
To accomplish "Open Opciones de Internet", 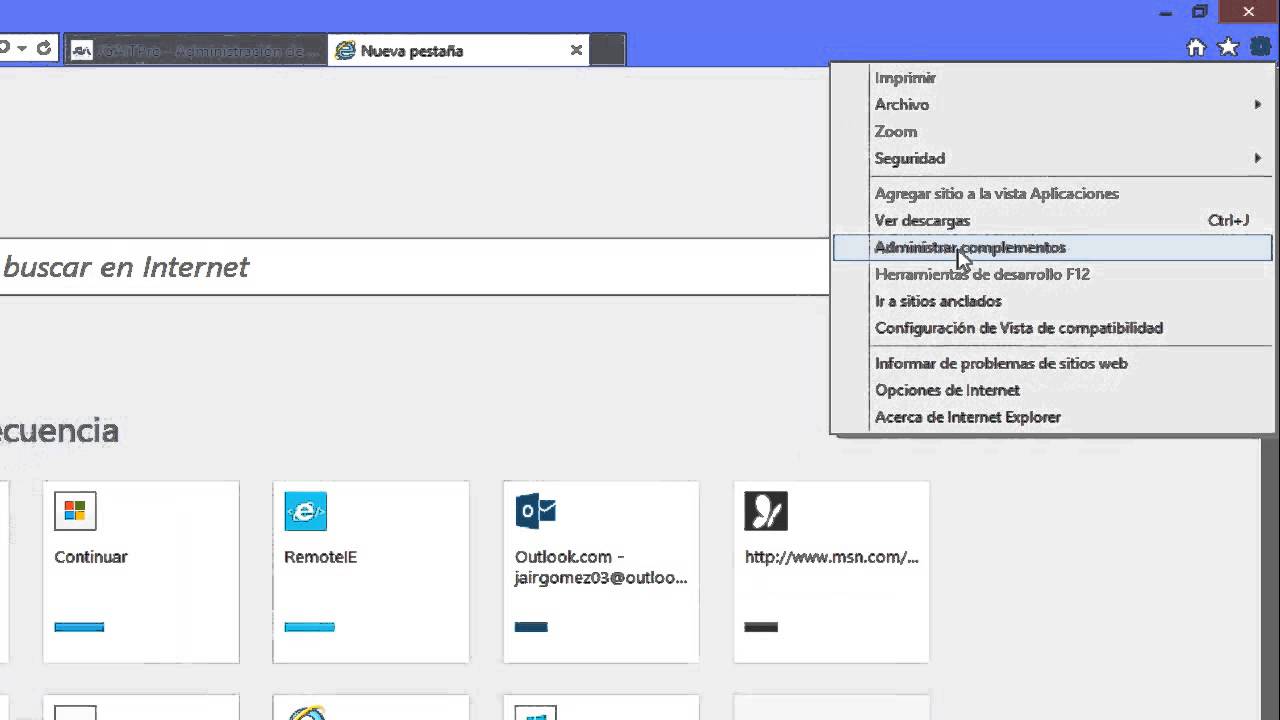I will point(1052,391).
